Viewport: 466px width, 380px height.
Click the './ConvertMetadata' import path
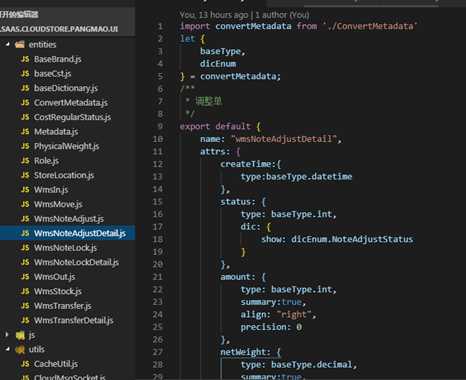[370, 26]
